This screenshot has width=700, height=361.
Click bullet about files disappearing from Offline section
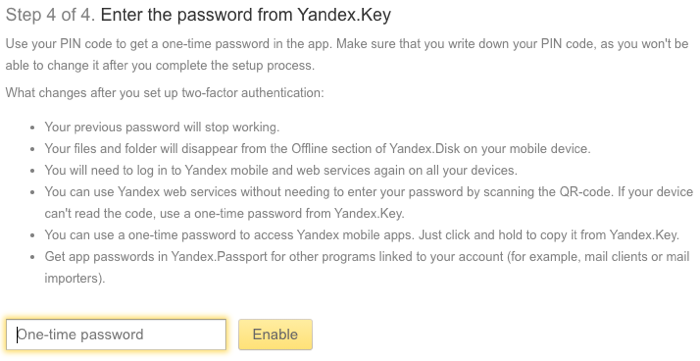click(317, 149)
